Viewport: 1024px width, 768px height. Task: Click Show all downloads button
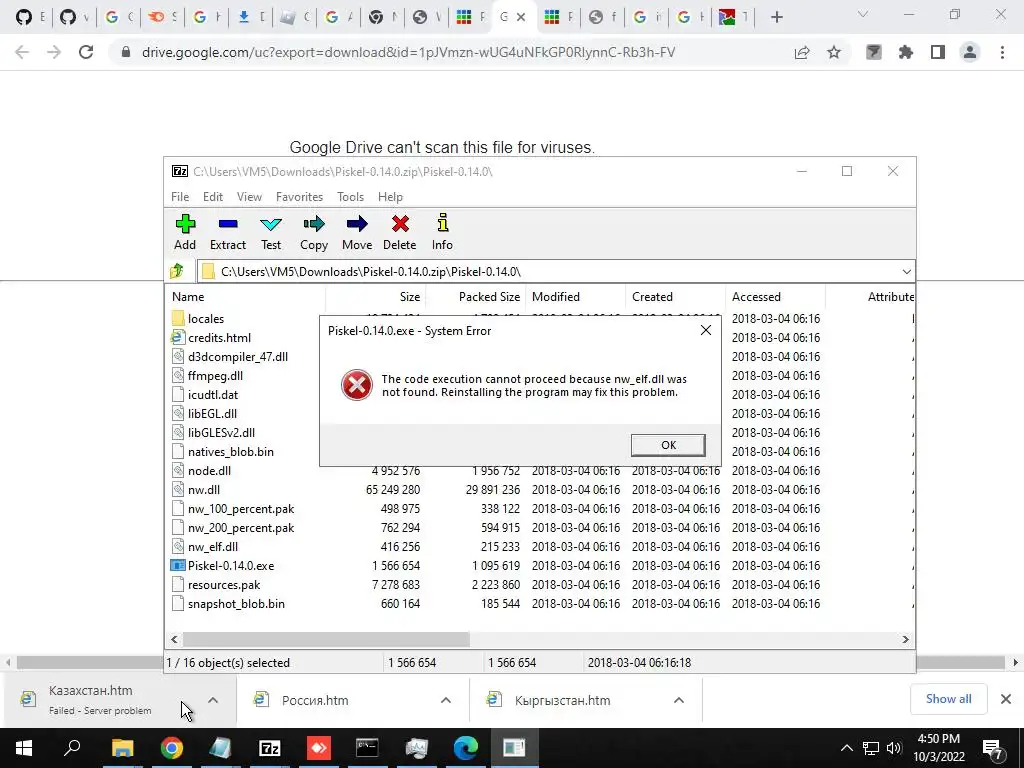[x=948, y=699]
